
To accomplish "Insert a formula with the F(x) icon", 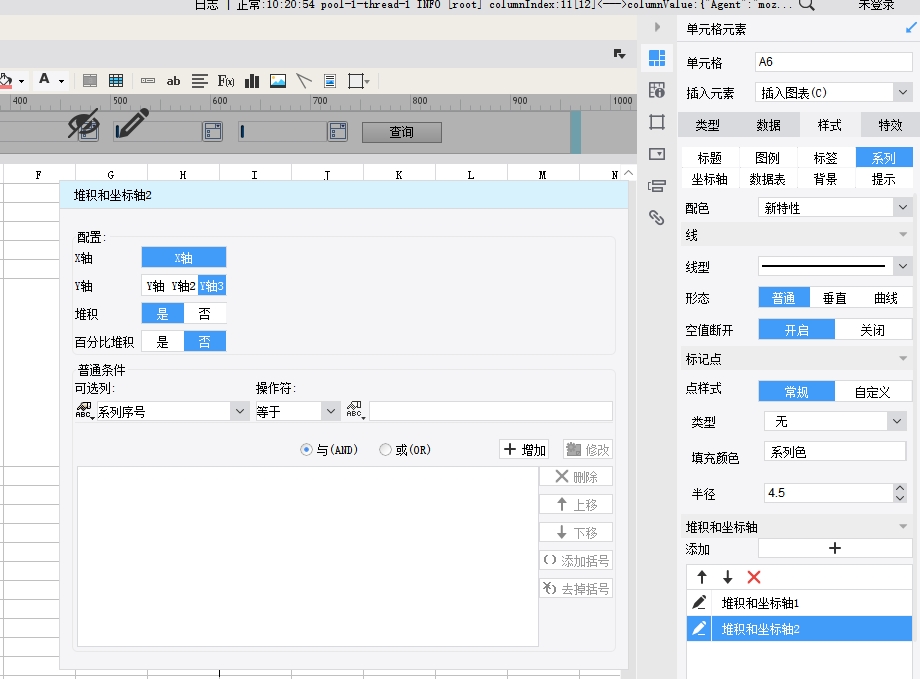I will (x=226, y=81).
